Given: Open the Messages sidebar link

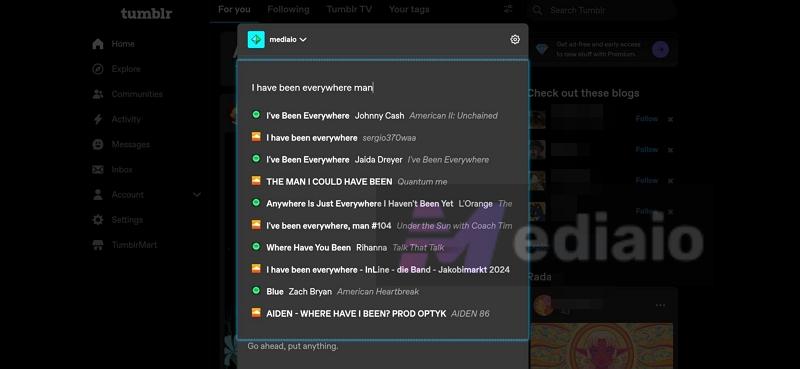Looking at the screenshot, I should (131, 144).
